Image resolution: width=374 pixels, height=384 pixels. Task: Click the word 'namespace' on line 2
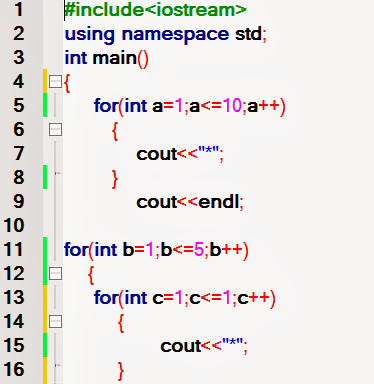175,35
